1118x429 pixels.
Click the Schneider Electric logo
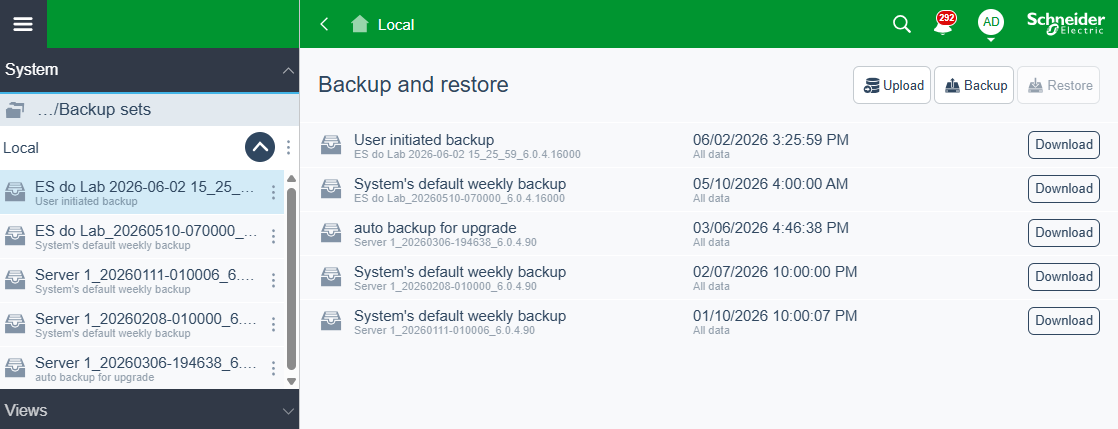point(1065,24)
